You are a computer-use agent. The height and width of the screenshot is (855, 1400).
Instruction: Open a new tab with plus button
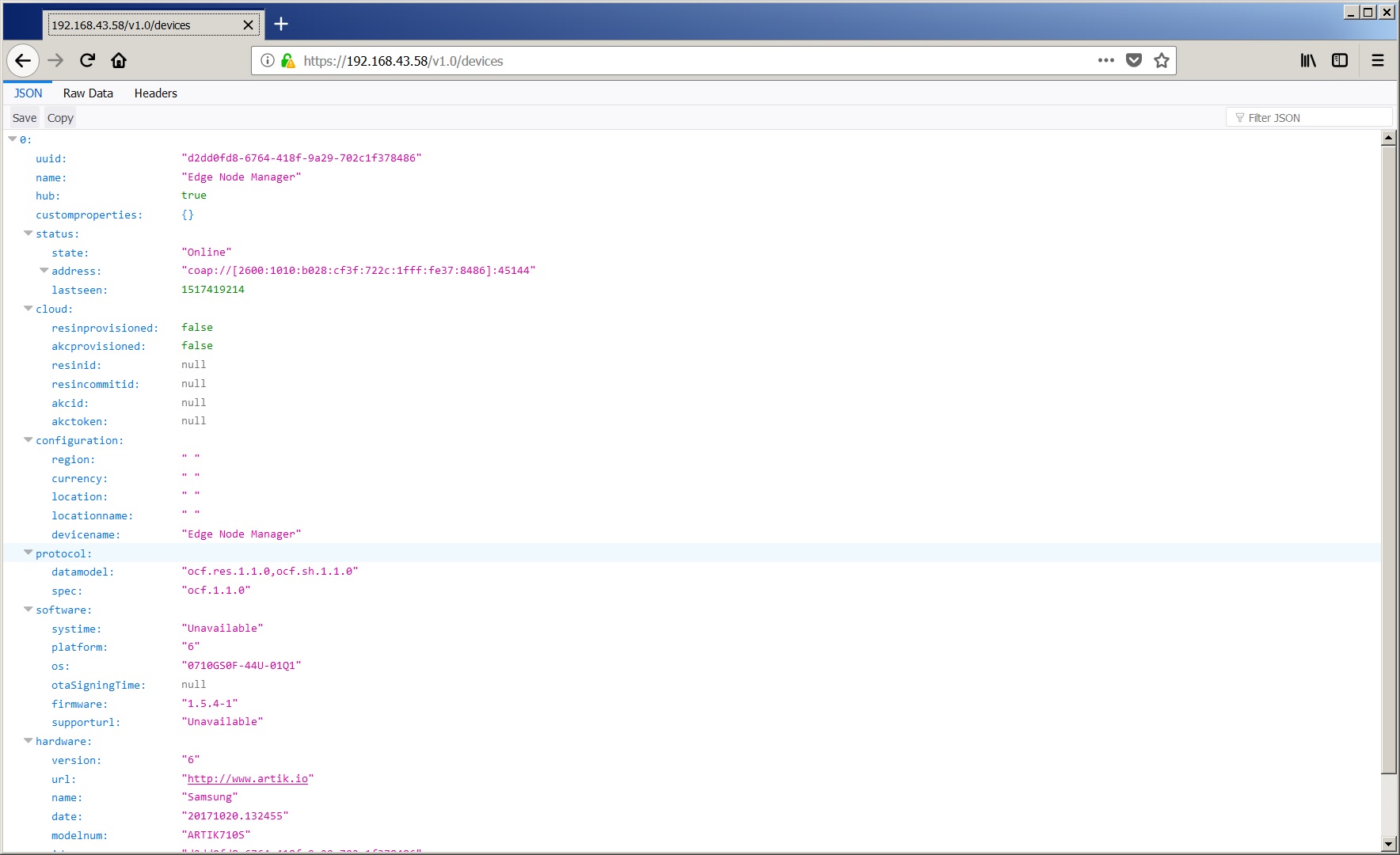281,24
